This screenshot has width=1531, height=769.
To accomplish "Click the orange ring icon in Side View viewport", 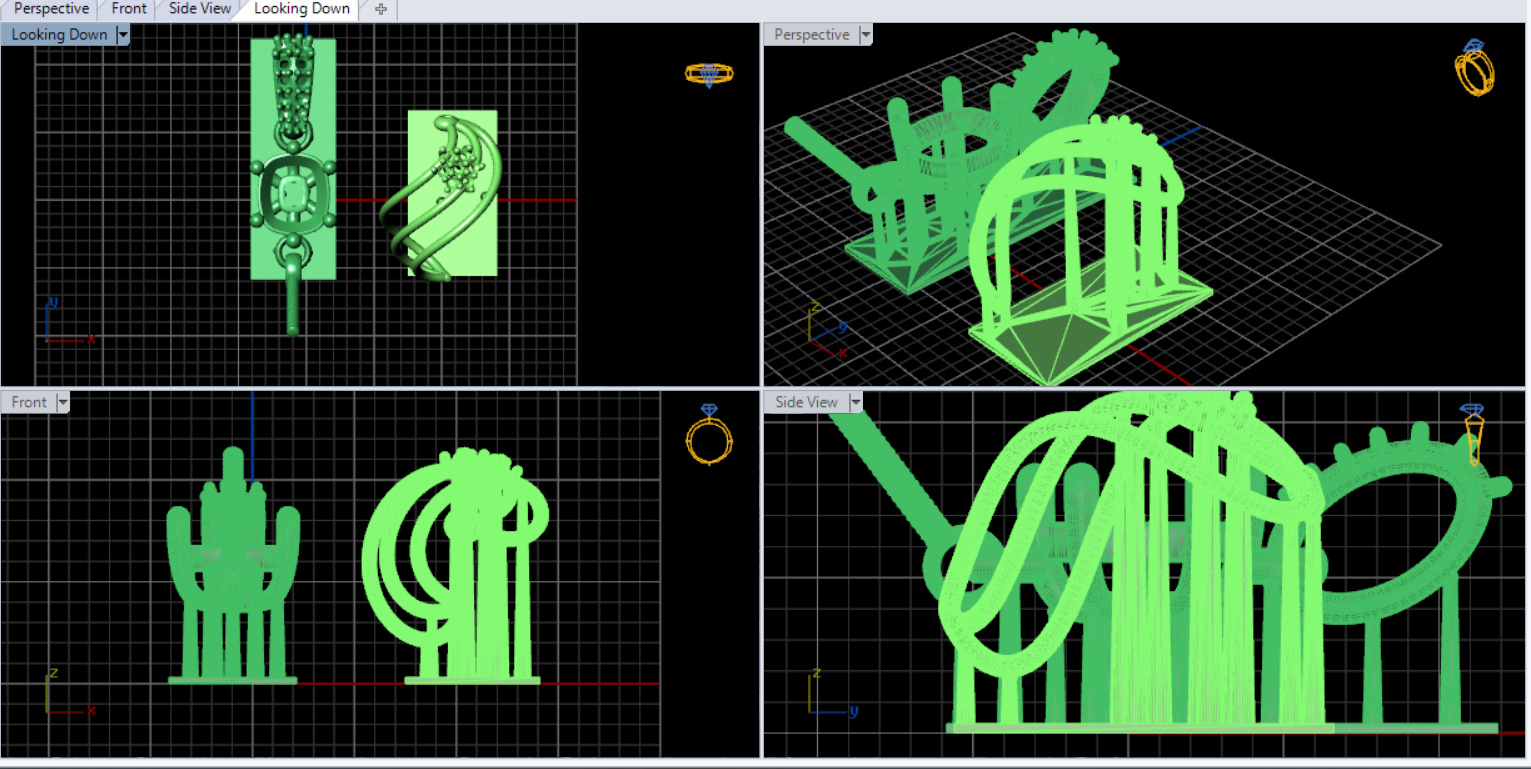I will click(1472, 434).
